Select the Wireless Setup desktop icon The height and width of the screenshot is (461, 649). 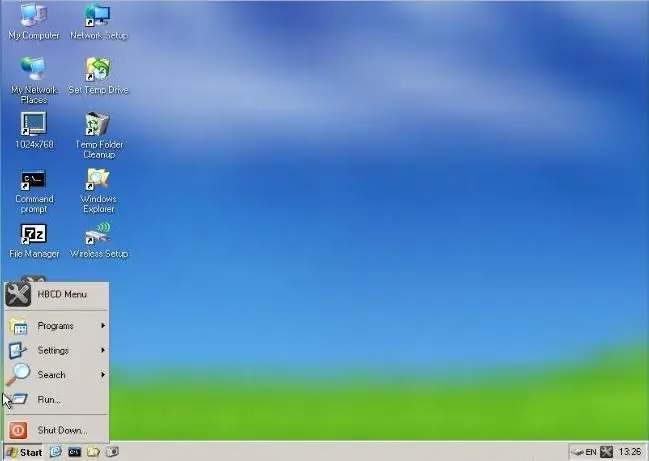99,241
